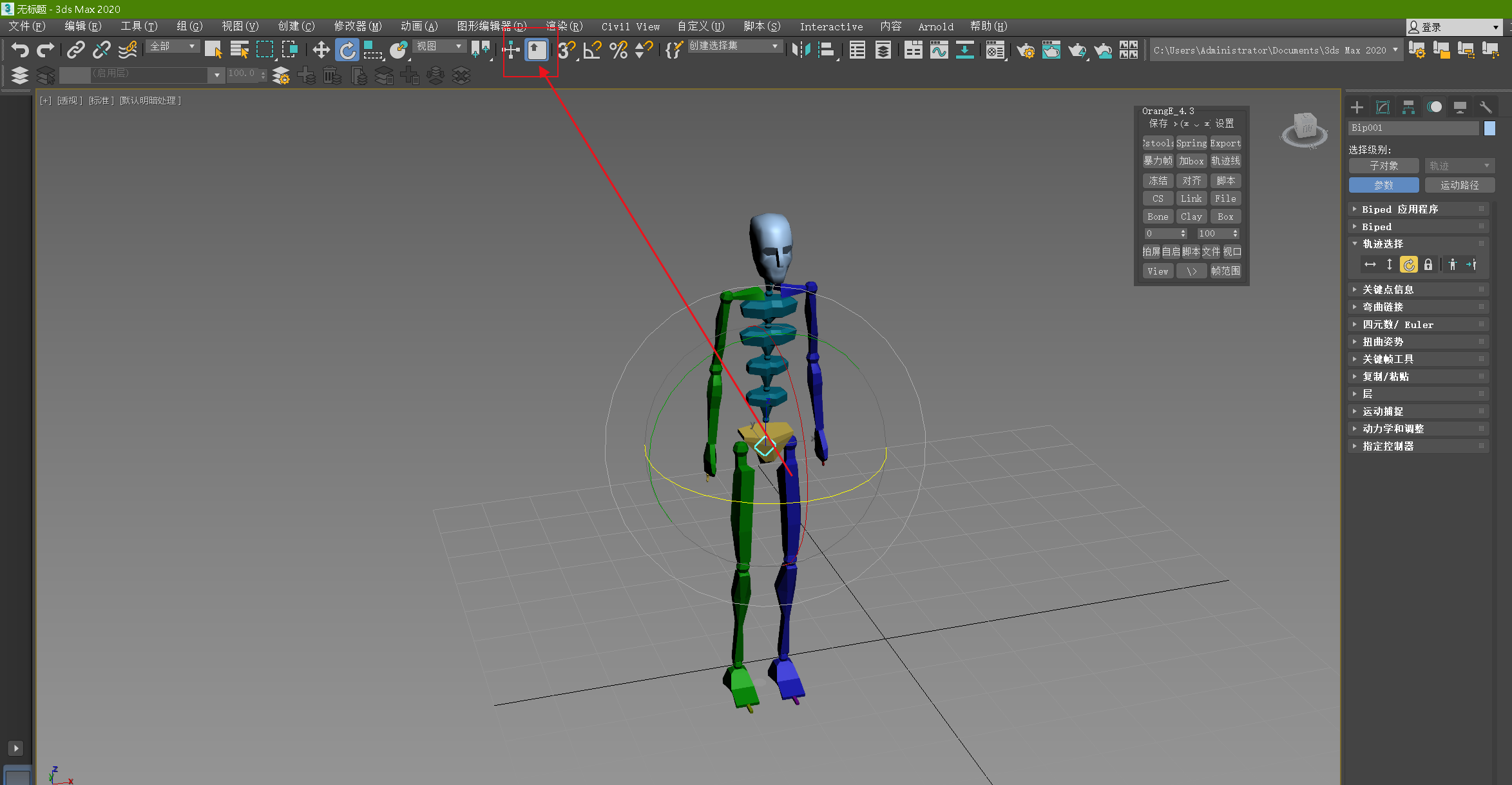The height and width of the screenshot is (785, 1512).
Task: Click the 子对象 sub-object button
Action: click(1384, 166)
